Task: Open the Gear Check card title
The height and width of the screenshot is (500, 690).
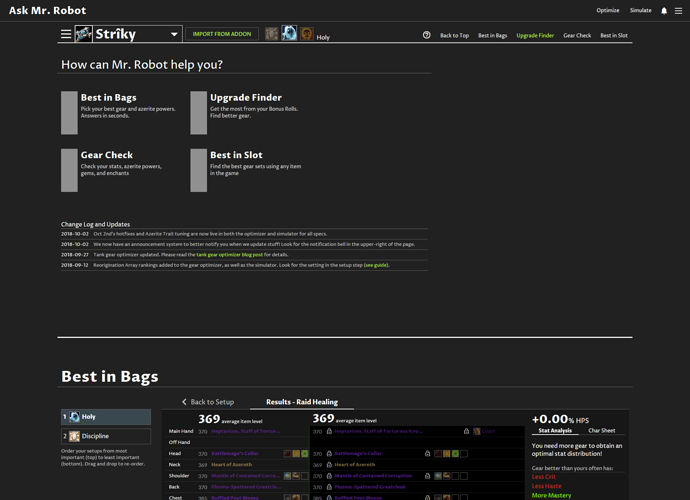Action: [107, 155]
